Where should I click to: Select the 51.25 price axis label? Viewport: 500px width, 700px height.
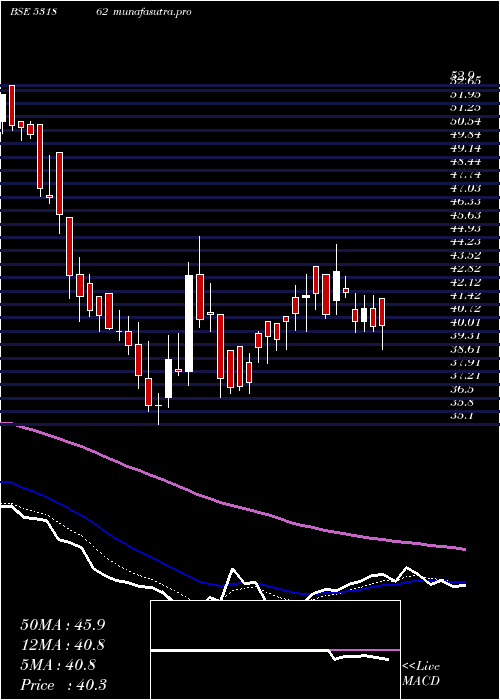[464, 108]
